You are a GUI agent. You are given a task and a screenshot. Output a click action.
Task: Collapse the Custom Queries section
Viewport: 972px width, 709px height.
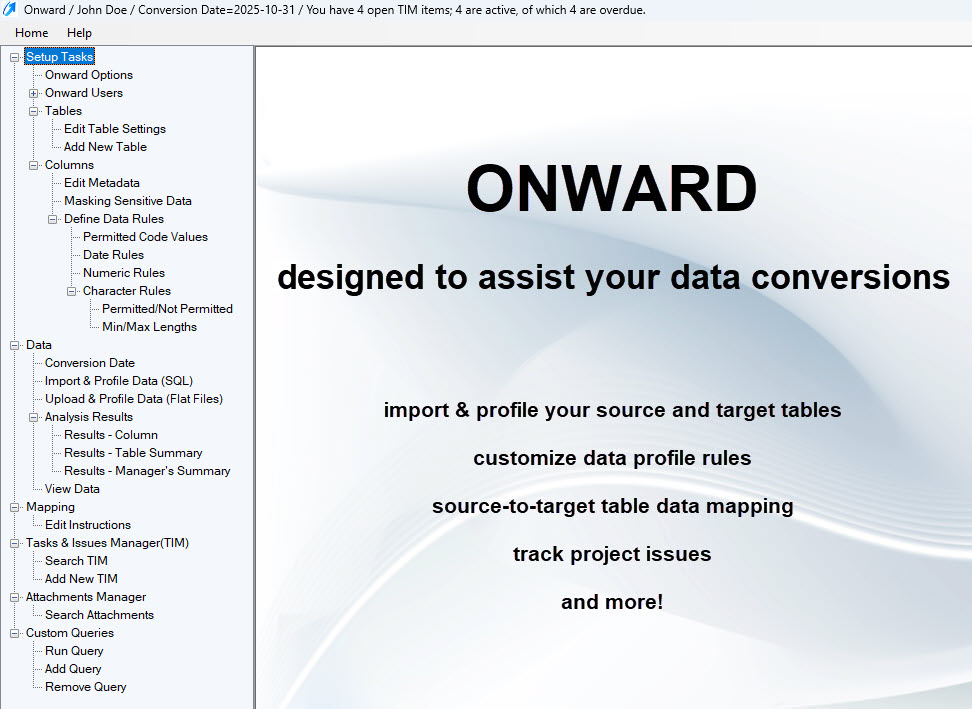point(15,633)
